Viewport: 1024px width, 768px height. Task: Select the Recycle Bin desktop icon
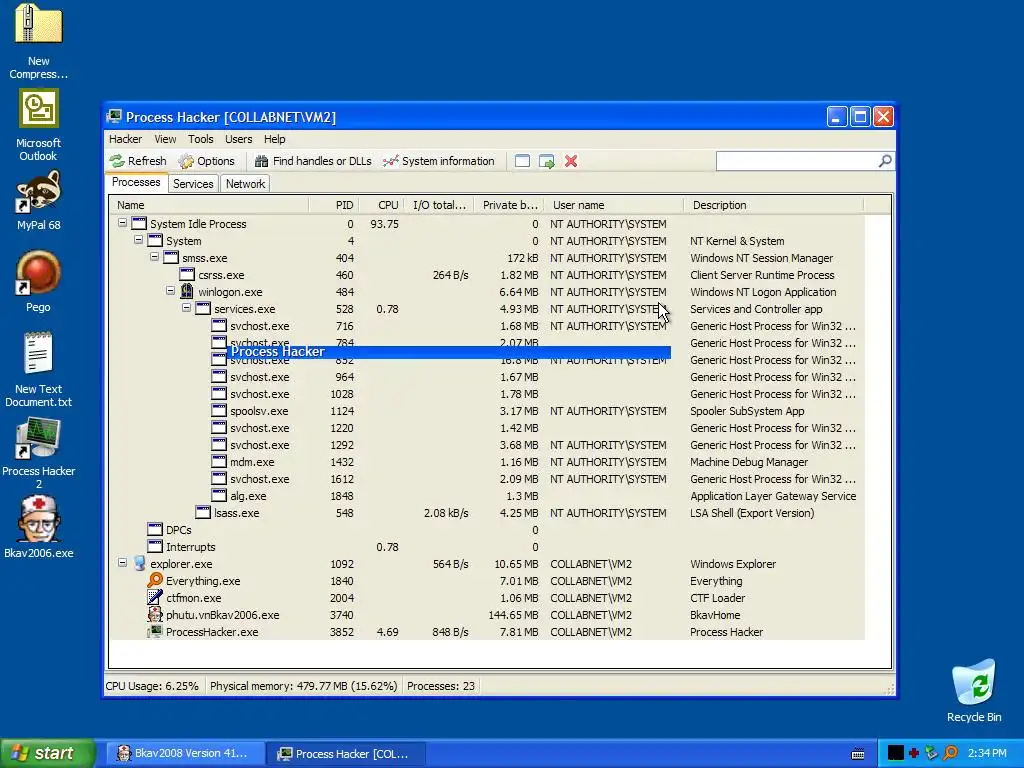tap(974, 691)
